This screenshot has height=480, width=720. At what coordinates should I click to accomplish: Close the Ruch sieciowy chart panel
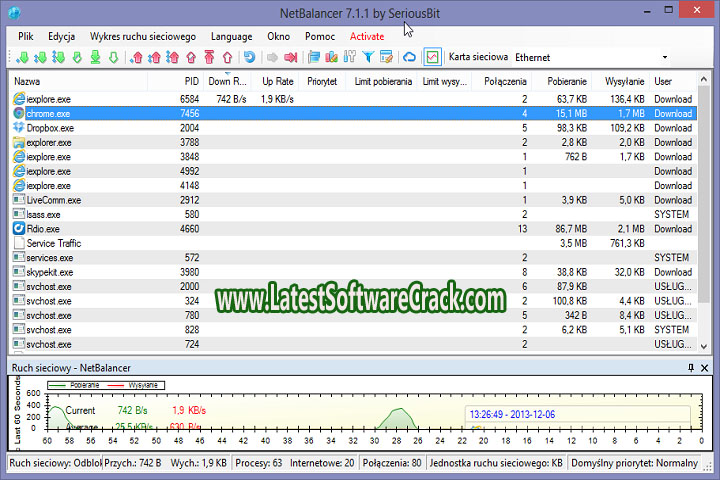click(704, 368)
